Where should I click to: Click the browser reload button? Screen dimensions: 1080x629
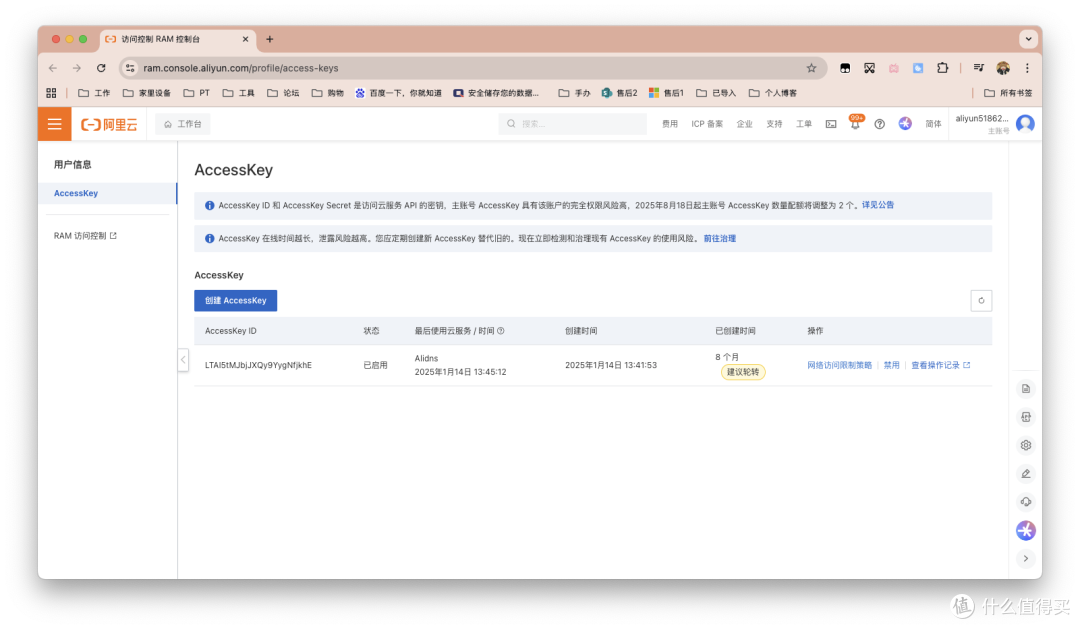pos(101,68)
